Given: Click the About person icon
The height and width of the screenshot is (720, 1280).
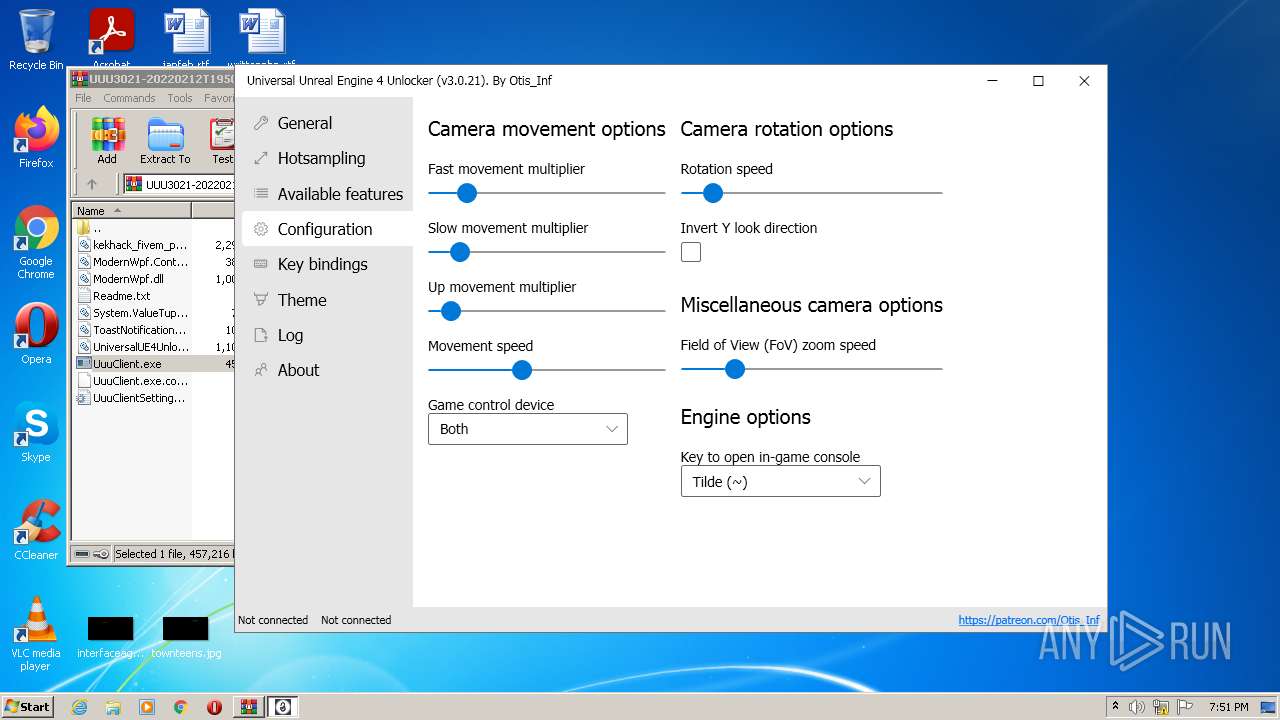Looking at the screenshot, I should point(261,370).
